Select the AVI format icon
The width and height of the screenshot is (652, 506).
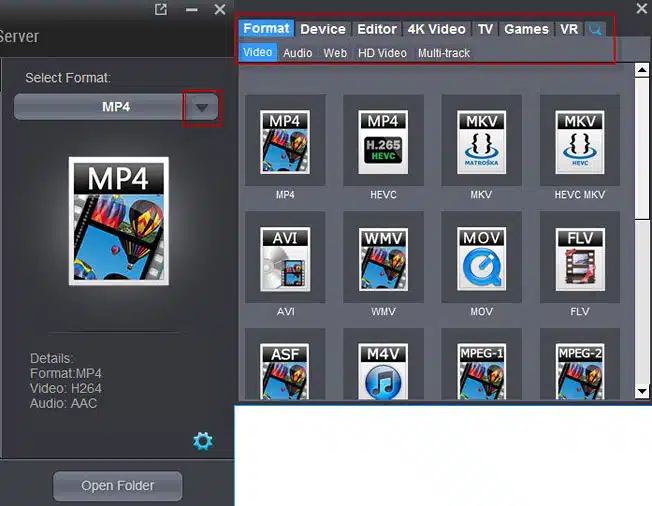[x=285, y=260]
